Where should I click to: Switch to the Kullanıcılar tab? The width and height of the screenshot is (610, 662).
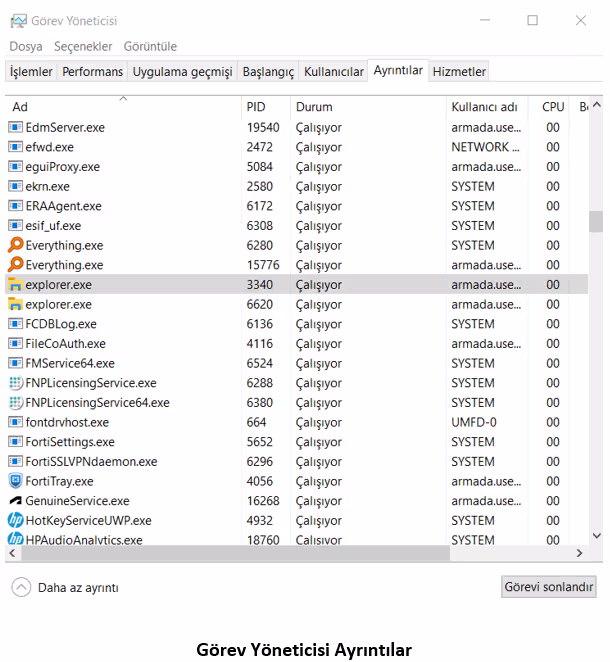(333, 71)
